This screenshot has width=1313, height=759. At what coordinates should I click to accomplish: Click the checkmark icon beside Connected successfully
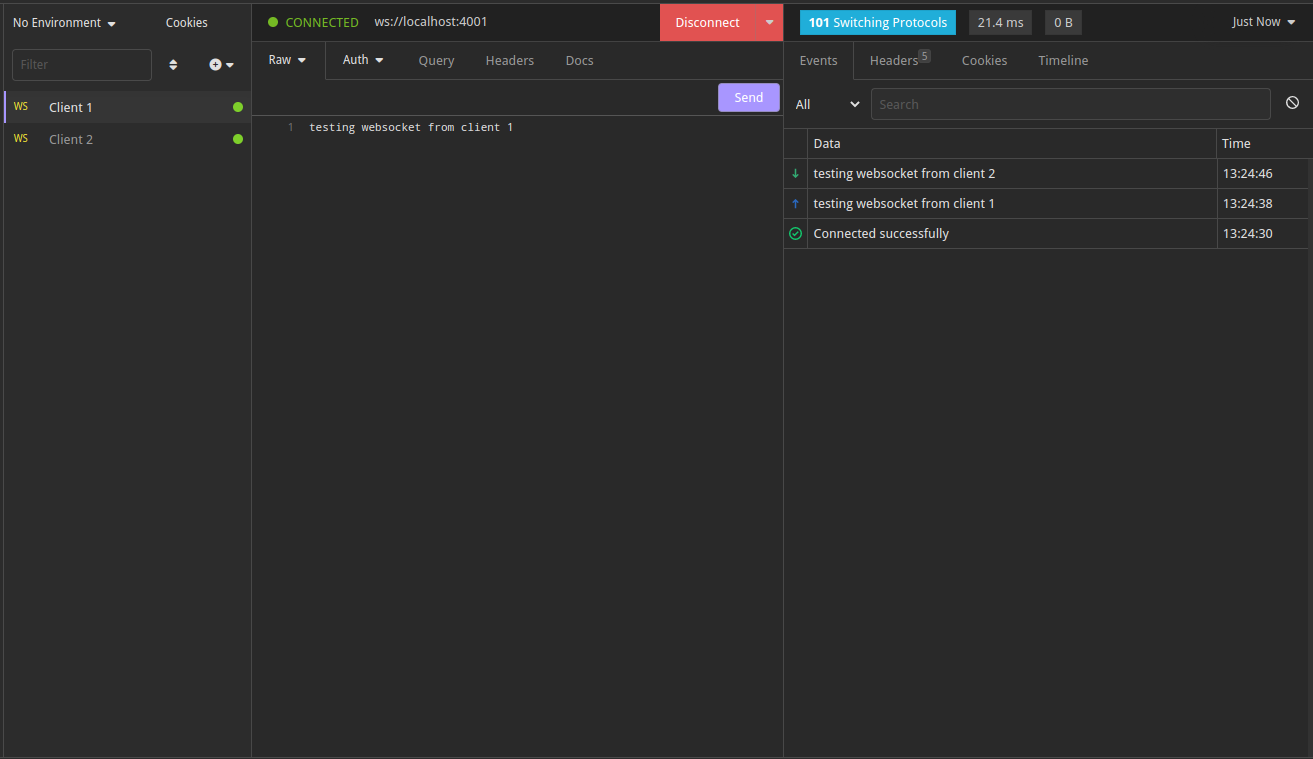click(x=795, y=233)
